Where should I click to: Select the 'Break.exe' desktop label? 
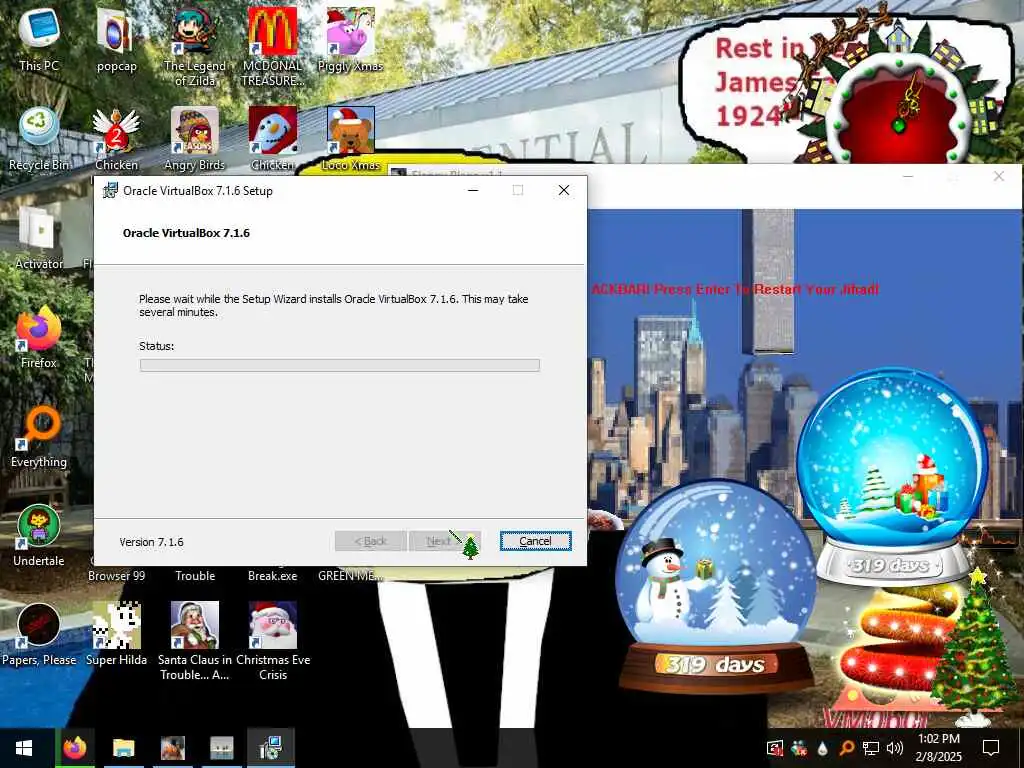pos(272,576)
